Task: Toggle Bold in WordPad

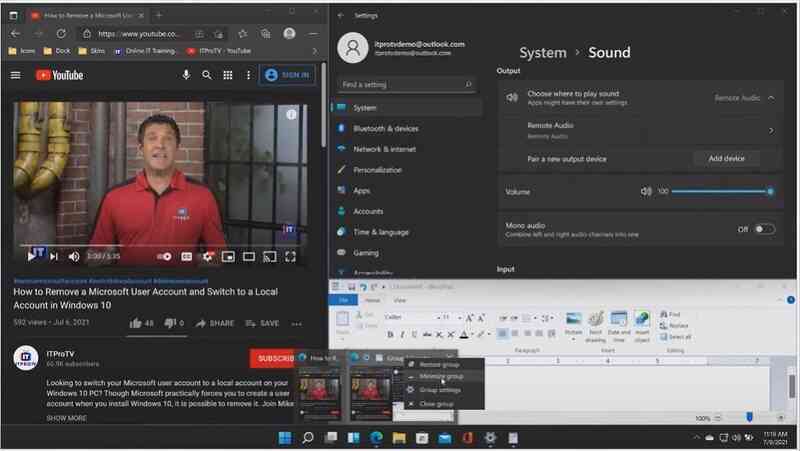Action: click(x=390, y=334)
